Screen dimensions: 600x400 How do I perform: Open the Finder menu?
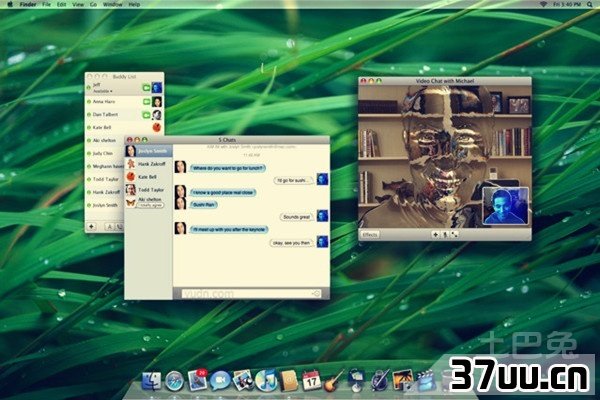click(x=28, y=5)
